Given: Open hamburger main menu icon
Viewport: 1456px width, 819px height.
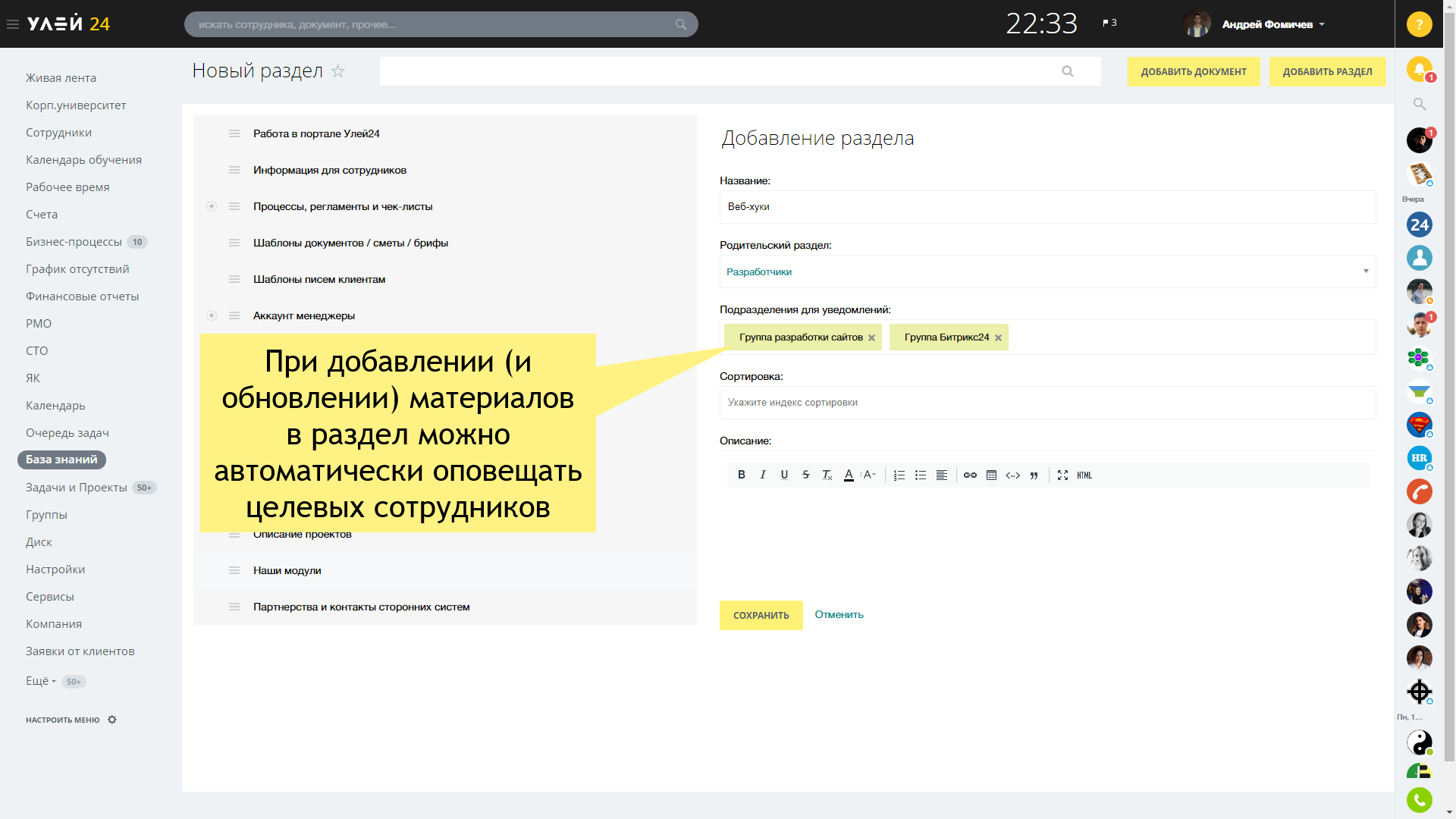Looking at the screenshot, I should pyautogui.click(x=13, y=24).
